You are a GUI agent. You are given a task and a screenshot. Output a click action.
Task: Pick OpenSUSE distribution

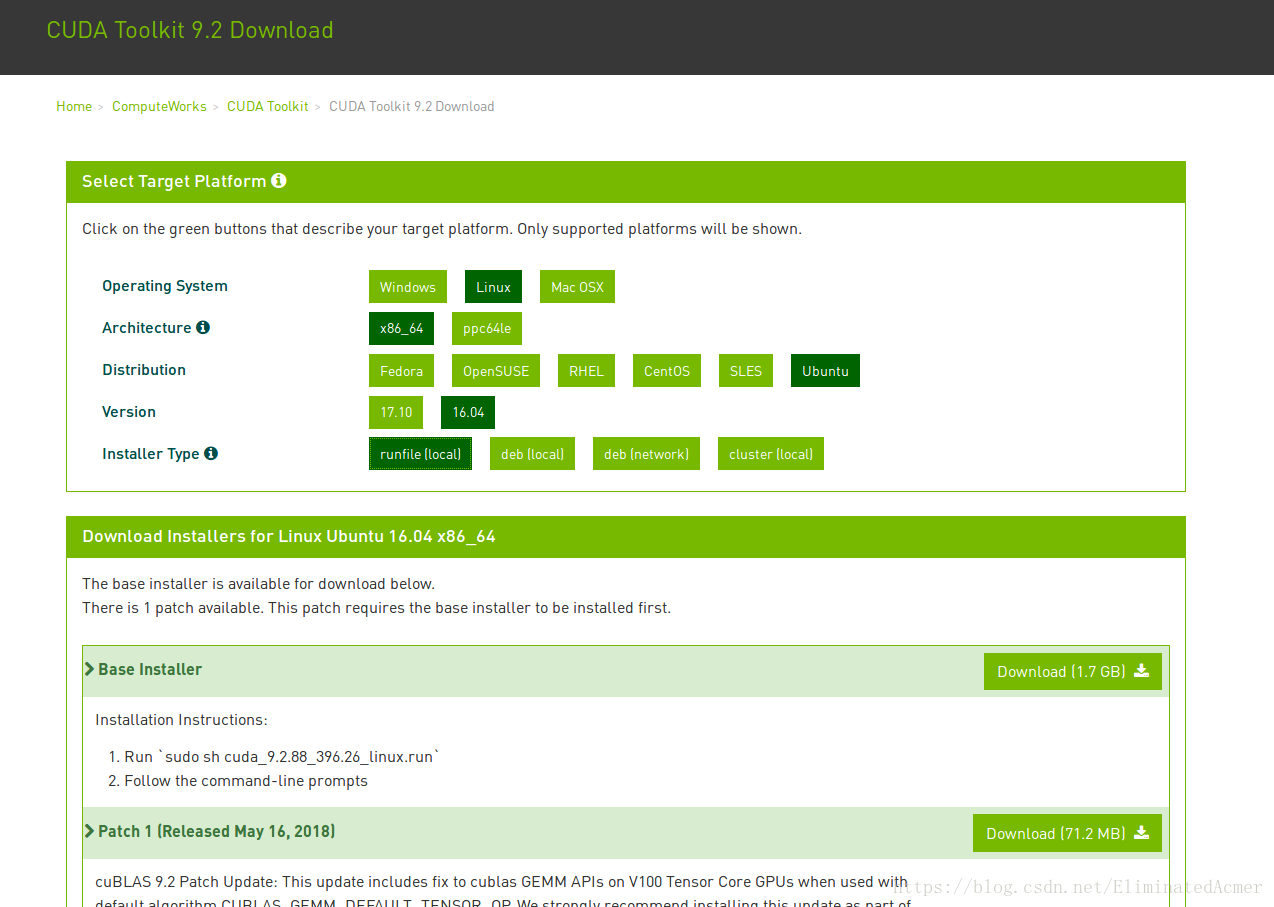point(496,371)
